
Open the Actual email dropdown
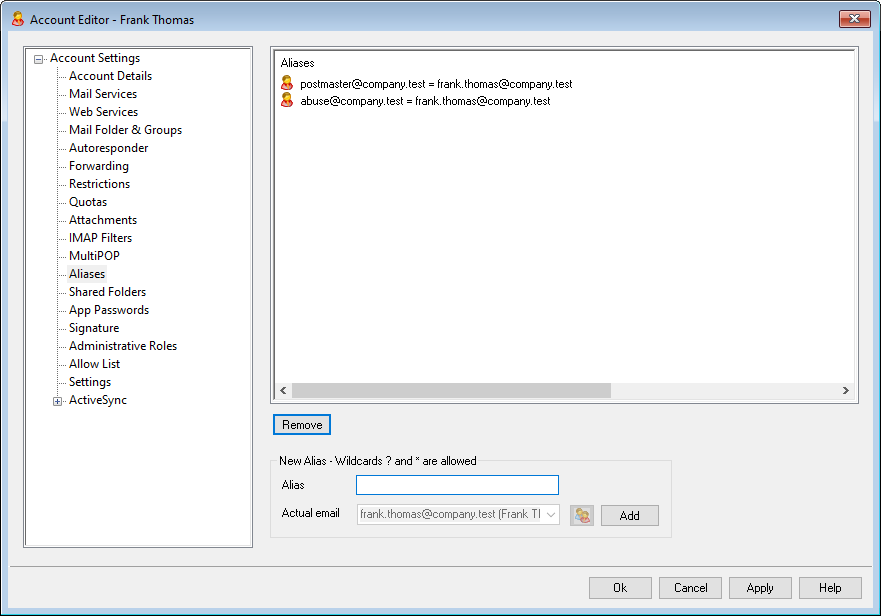[x=551, y=515]
